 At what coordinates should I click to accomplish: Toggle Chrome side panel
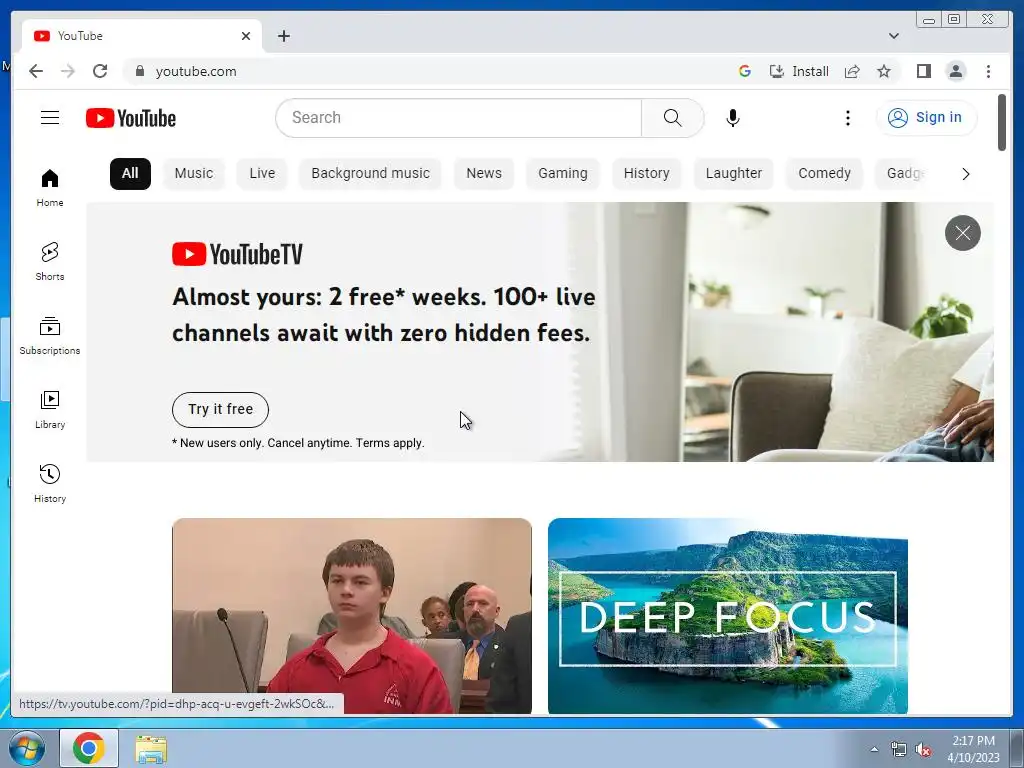point(923,71)
